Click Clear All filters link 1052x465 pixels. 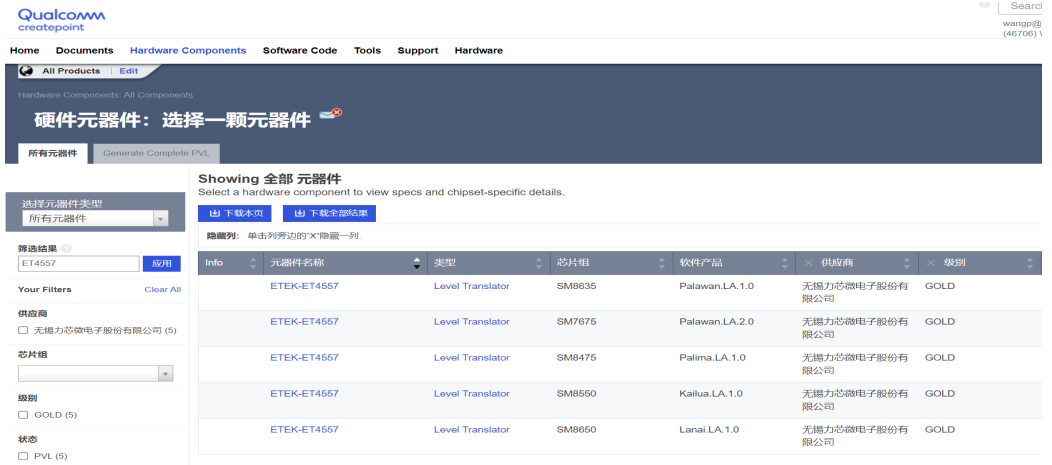pos(162,290)
